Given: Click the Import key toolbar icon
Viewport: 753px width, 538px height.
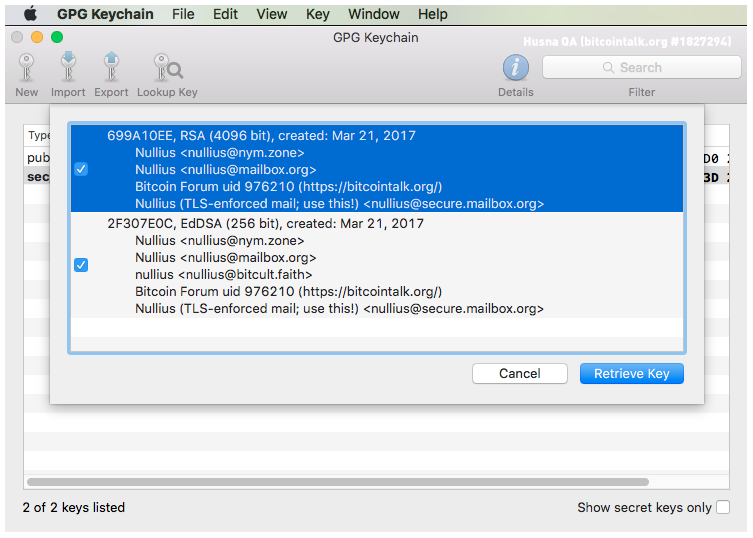Looking at the screenshot, I should click(68, 66).
